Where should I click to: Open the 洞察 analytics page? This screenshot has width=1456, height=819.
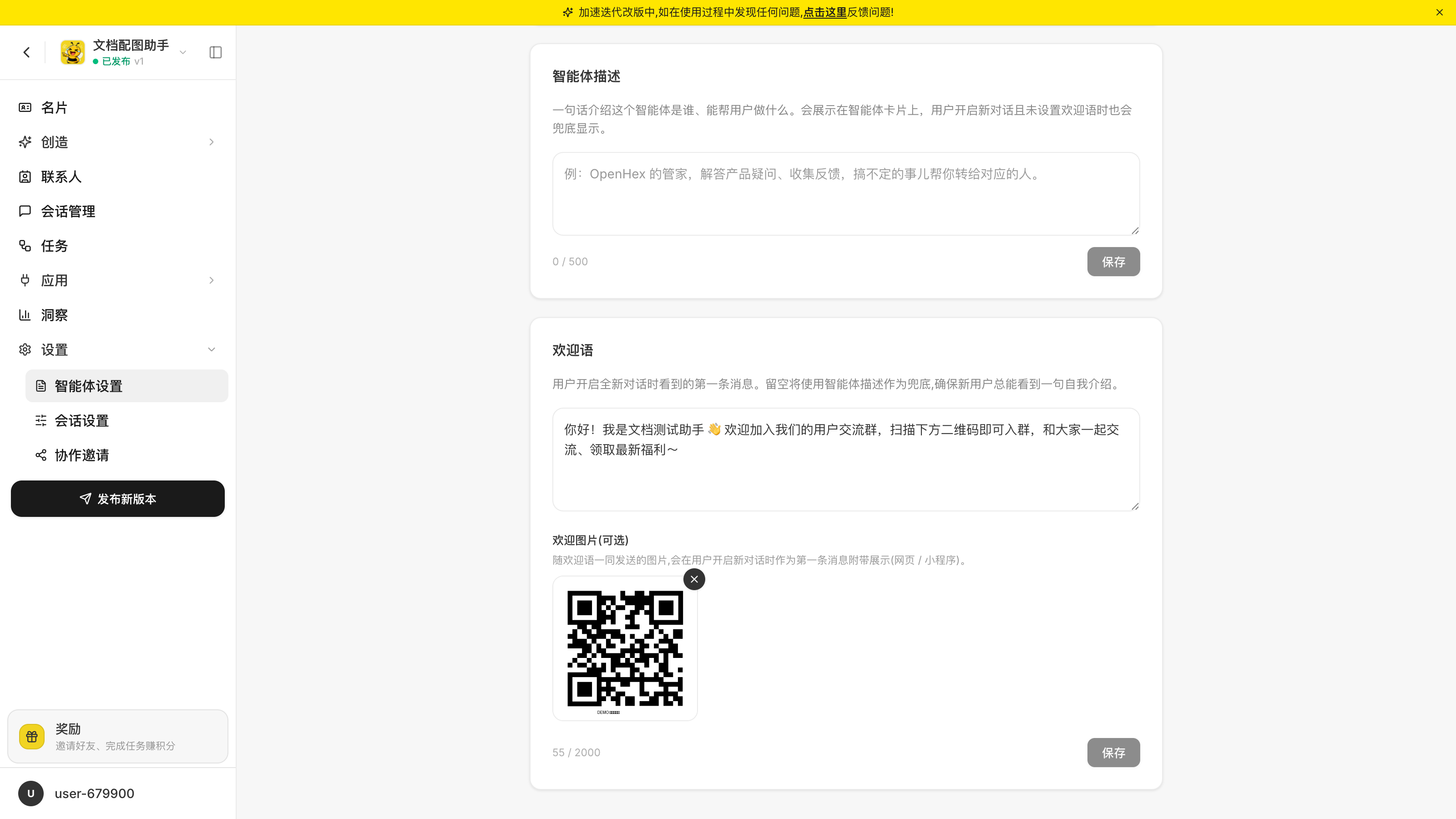117,315
